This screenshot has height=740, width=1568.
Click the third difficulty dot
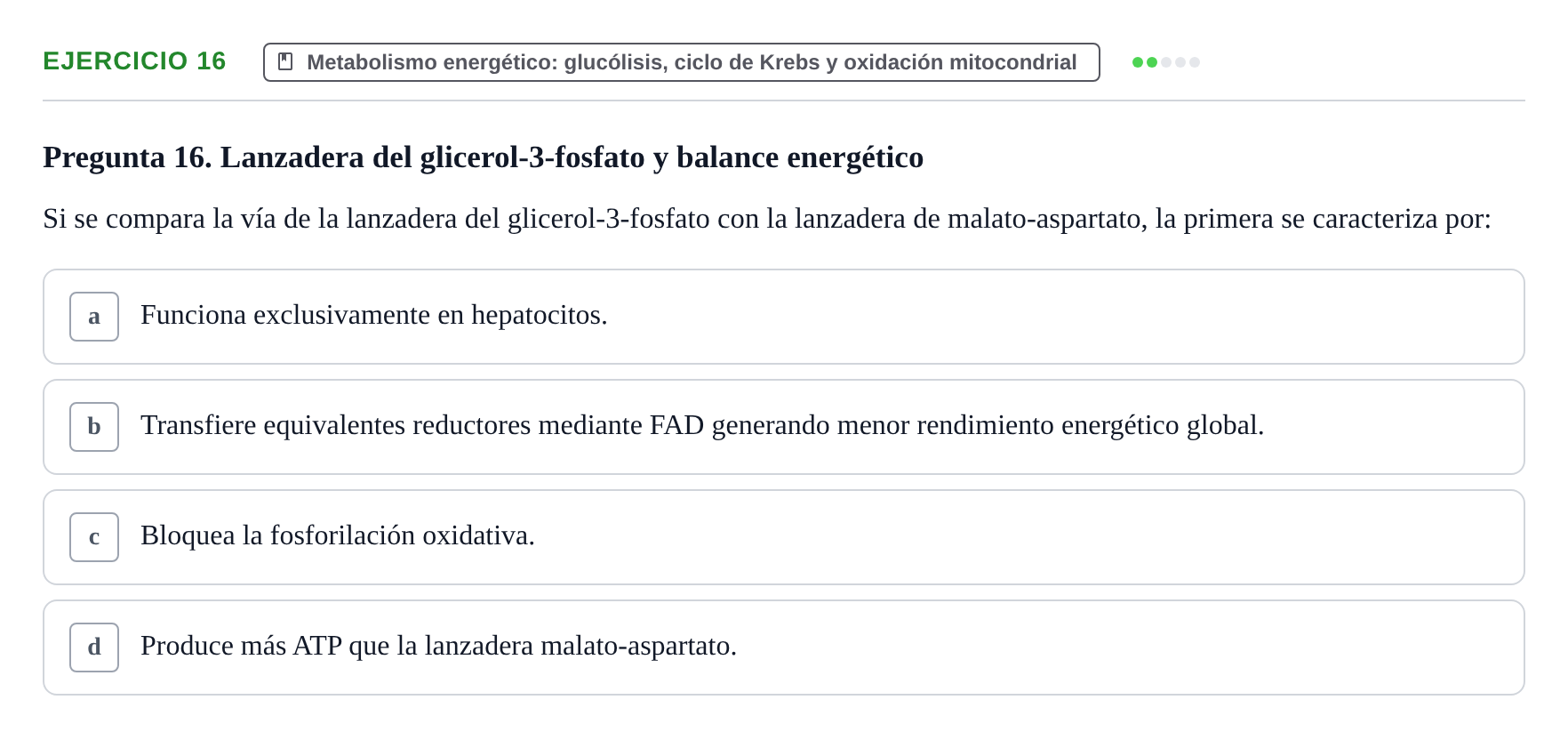pos(1166,62)
